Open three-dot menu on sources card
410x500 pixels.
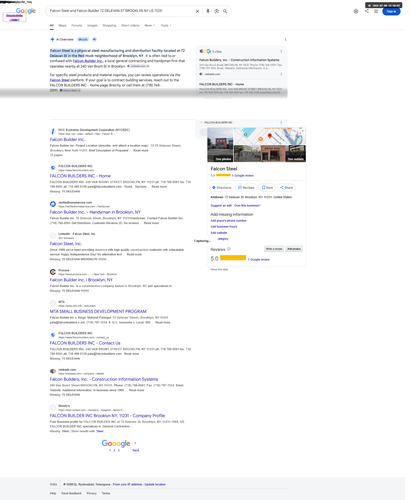(281, 51)
